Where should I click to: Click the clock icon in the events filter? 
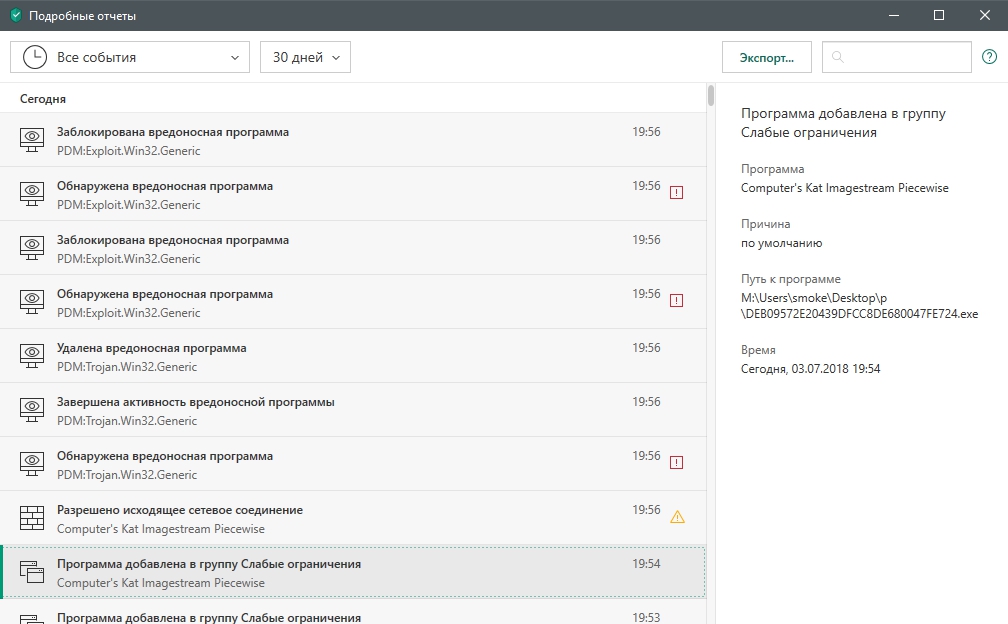(x=34, y=57)
